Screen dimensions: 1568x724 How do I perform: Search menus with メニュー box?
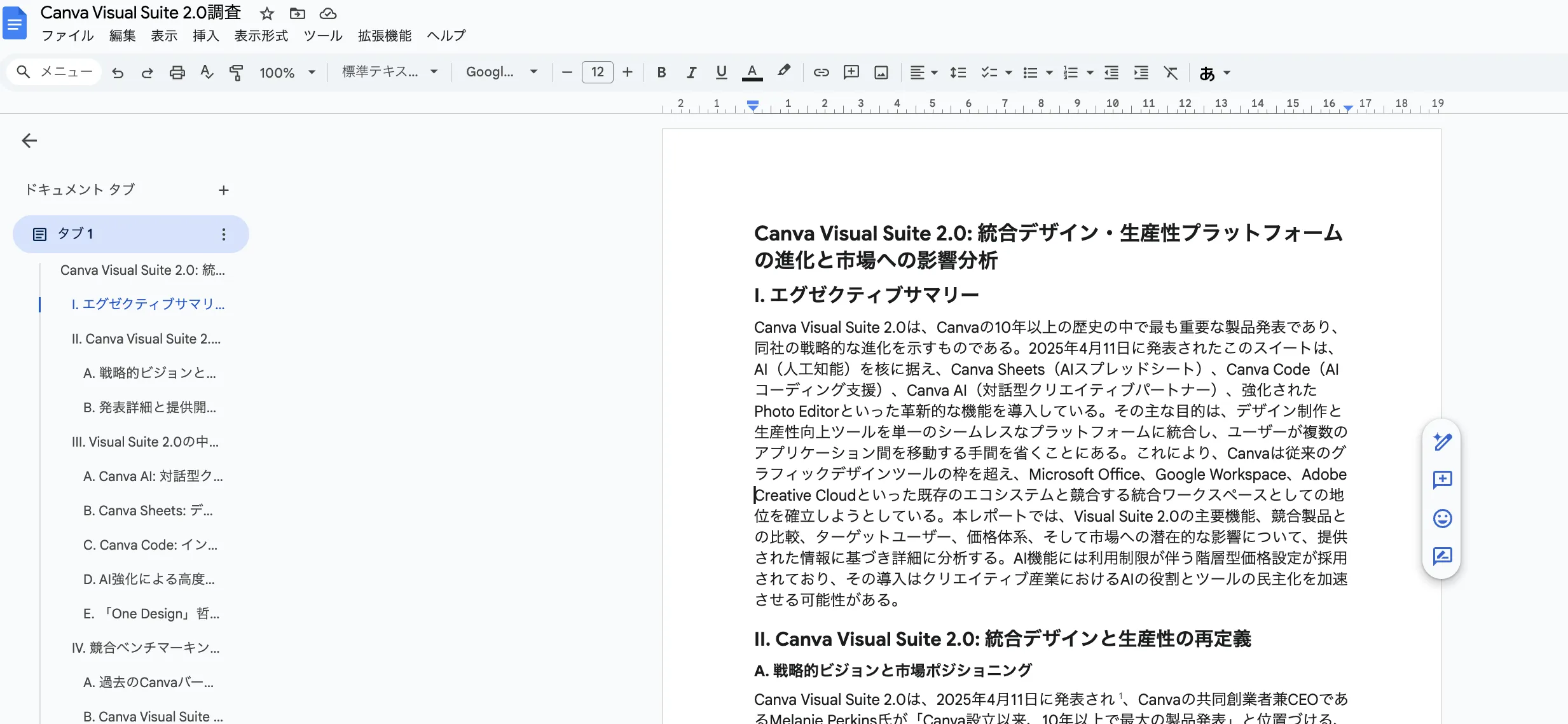55,72
